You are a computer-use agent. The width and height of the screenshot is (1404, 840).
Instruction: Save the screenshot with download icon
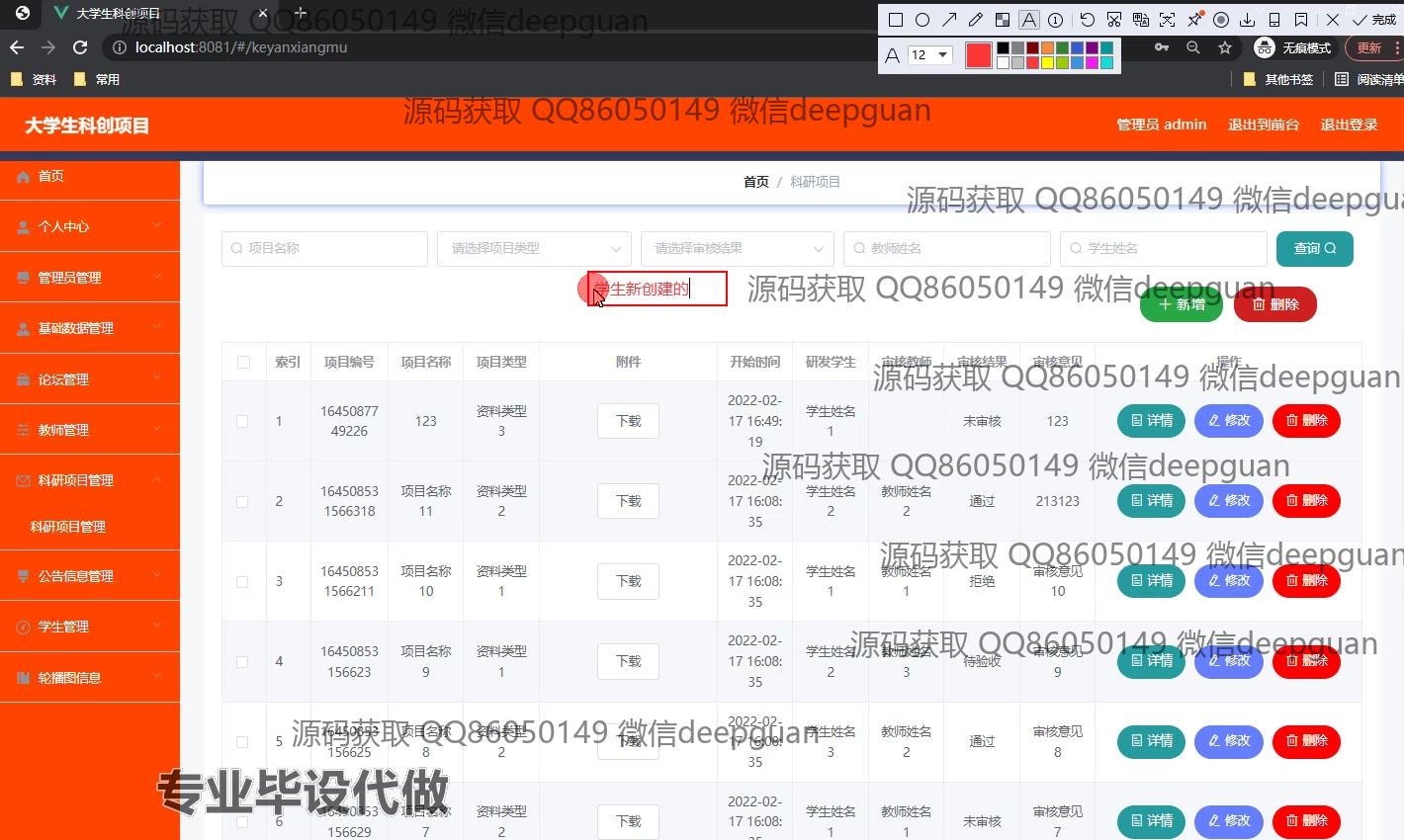1248,20
